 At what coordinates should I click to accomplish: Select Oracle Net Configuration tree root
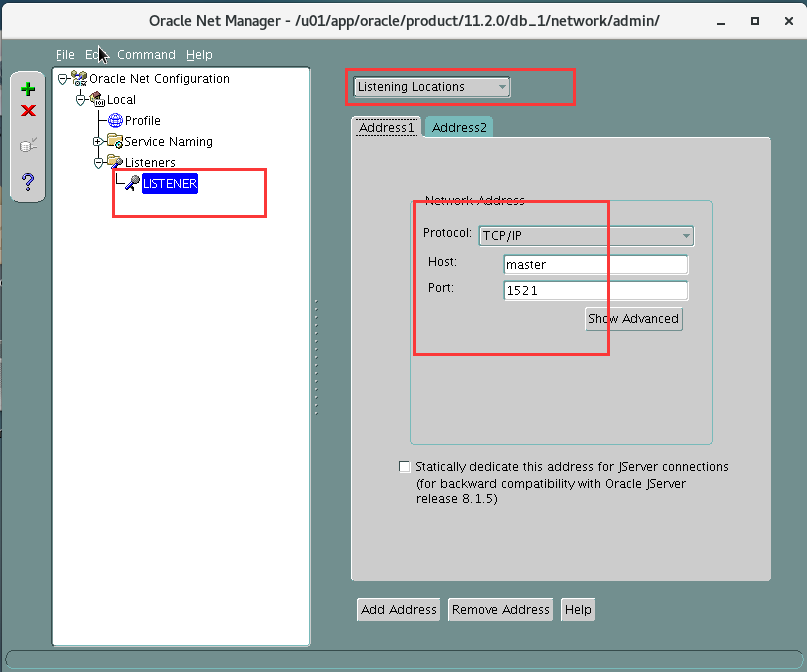click(159, 79)
